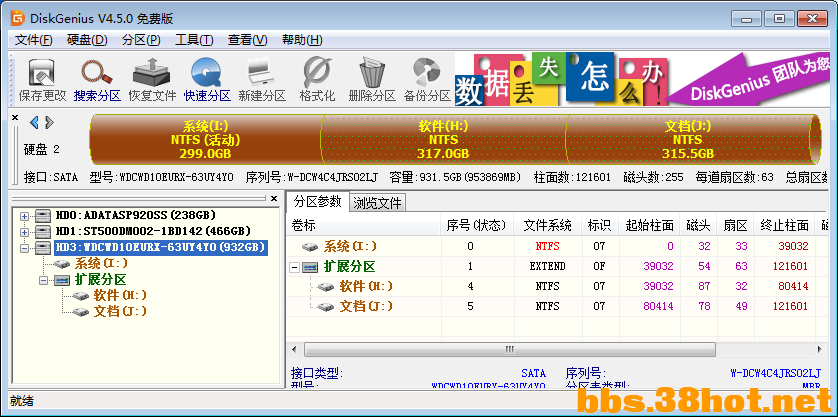
Task: Click the 终止柱面 column header
Action: click(x=785, y=226)
